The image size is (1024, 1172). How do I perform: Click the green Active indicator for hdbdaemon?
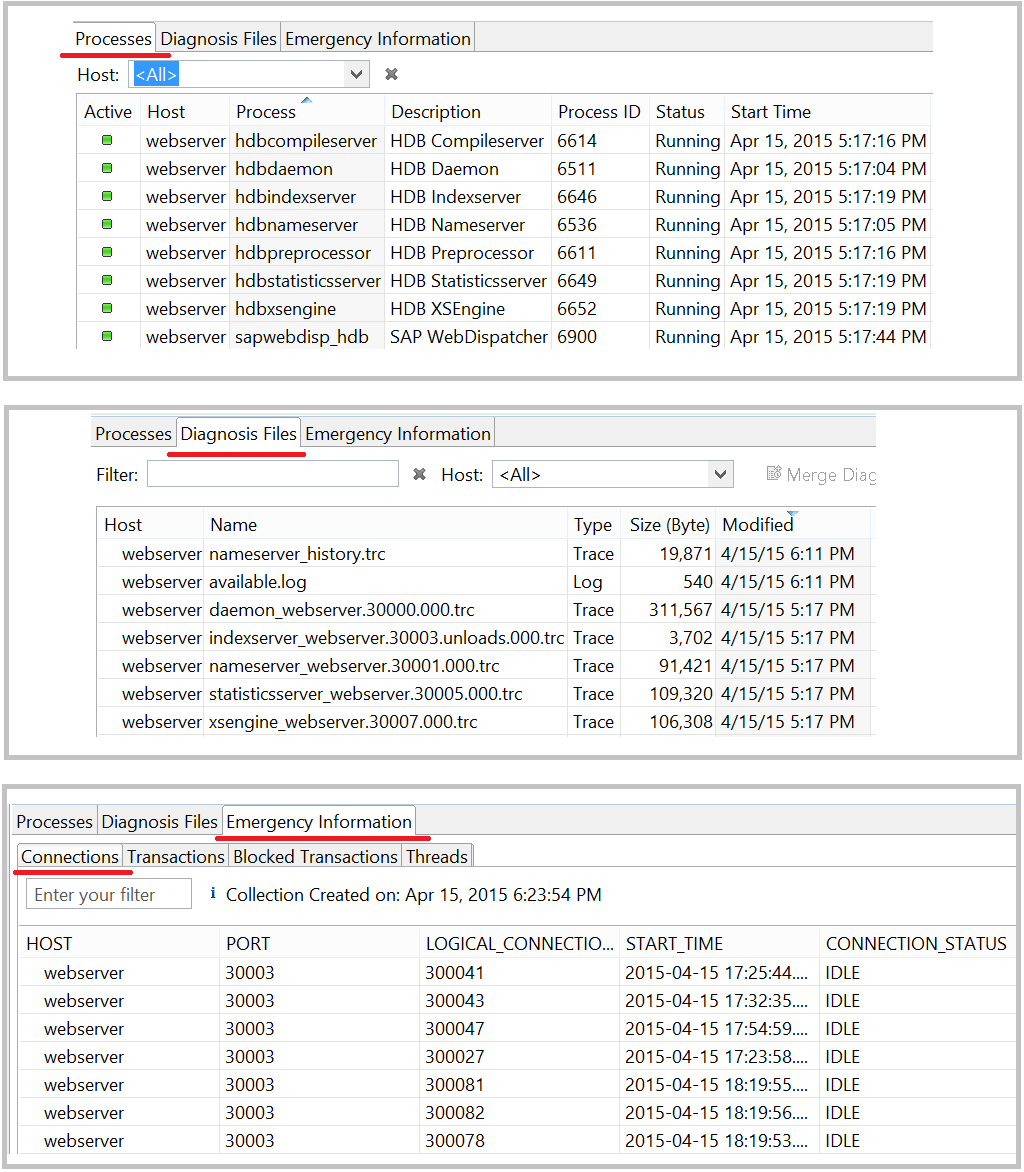[108, 168]
